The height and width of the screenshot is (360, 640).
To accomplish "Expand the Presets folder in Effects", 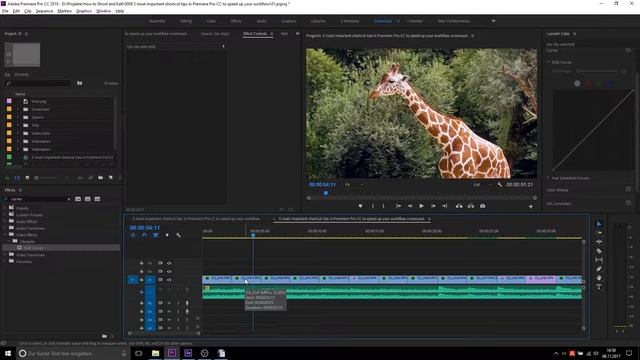I will pyautogui.click(x=5, y=208).
